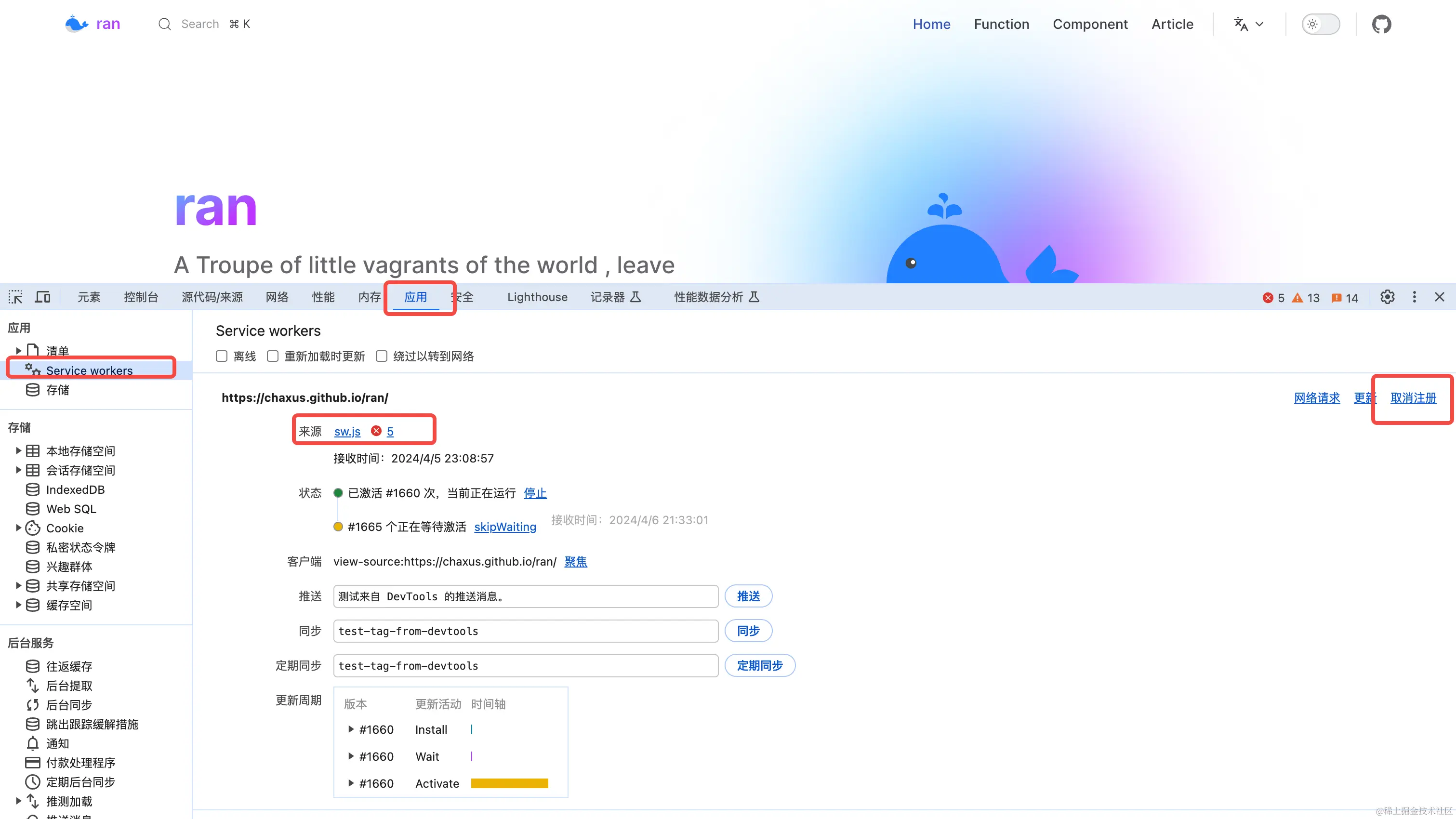1456x819 pixels.
Task: Click the red error count icon
Action: [x=1268, y=298]
